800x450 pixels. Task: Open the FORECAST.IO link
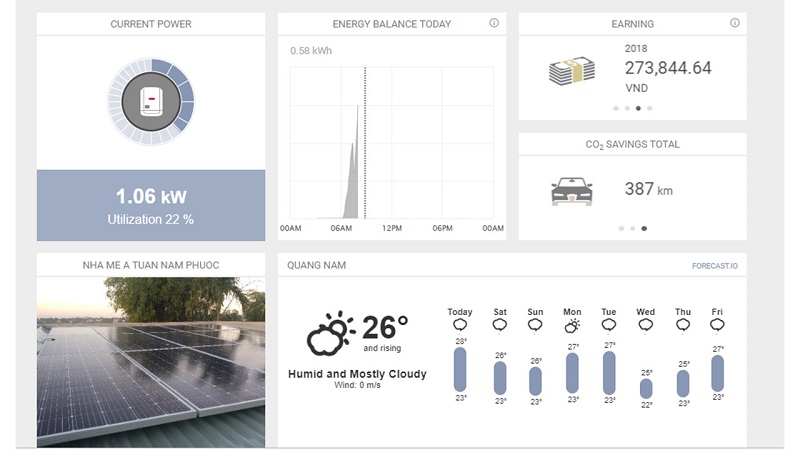click(x=714, y=266)
